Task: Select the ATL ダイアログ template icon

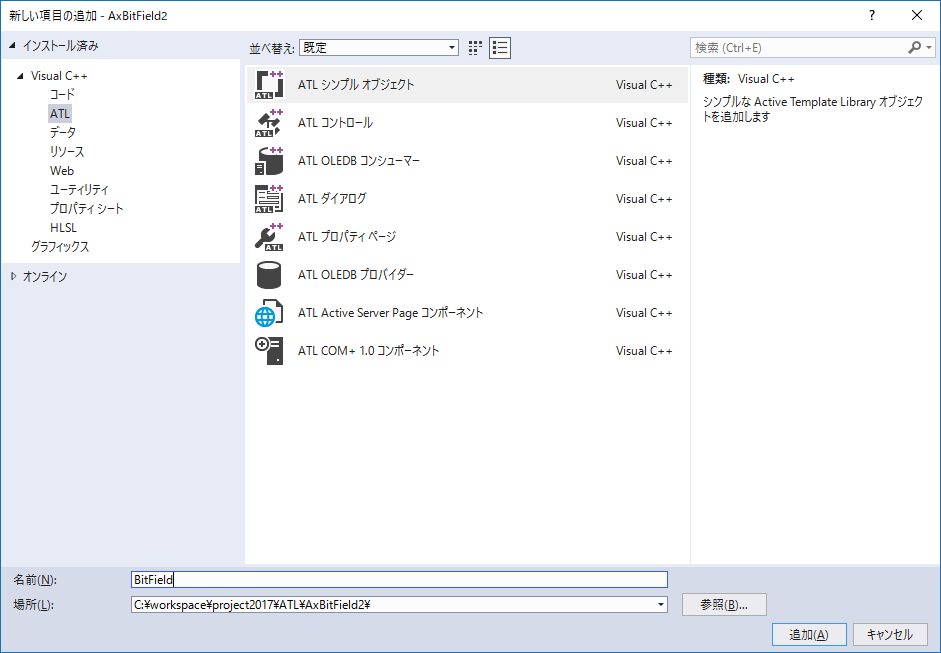Action: click(268, 199)
